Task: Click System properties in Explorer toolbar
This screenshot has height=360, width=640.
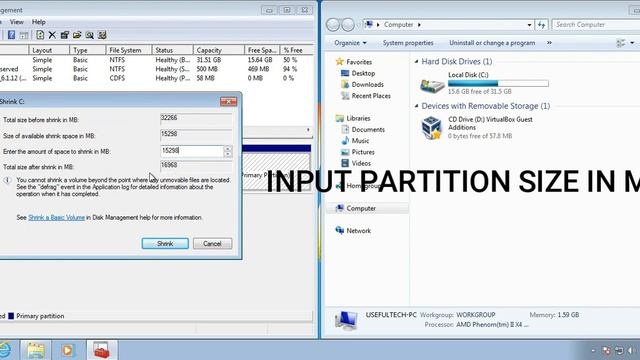Action: click(408, 43)
